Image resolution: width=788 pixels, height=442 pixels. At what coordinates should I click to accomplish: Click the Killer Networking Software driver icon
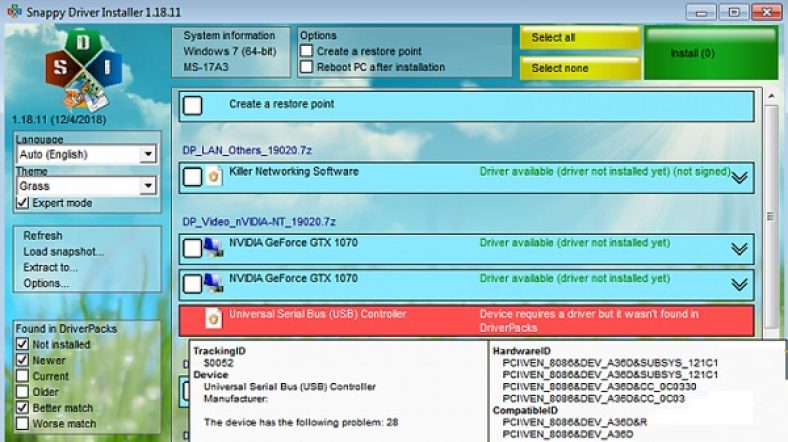[214, 177]
